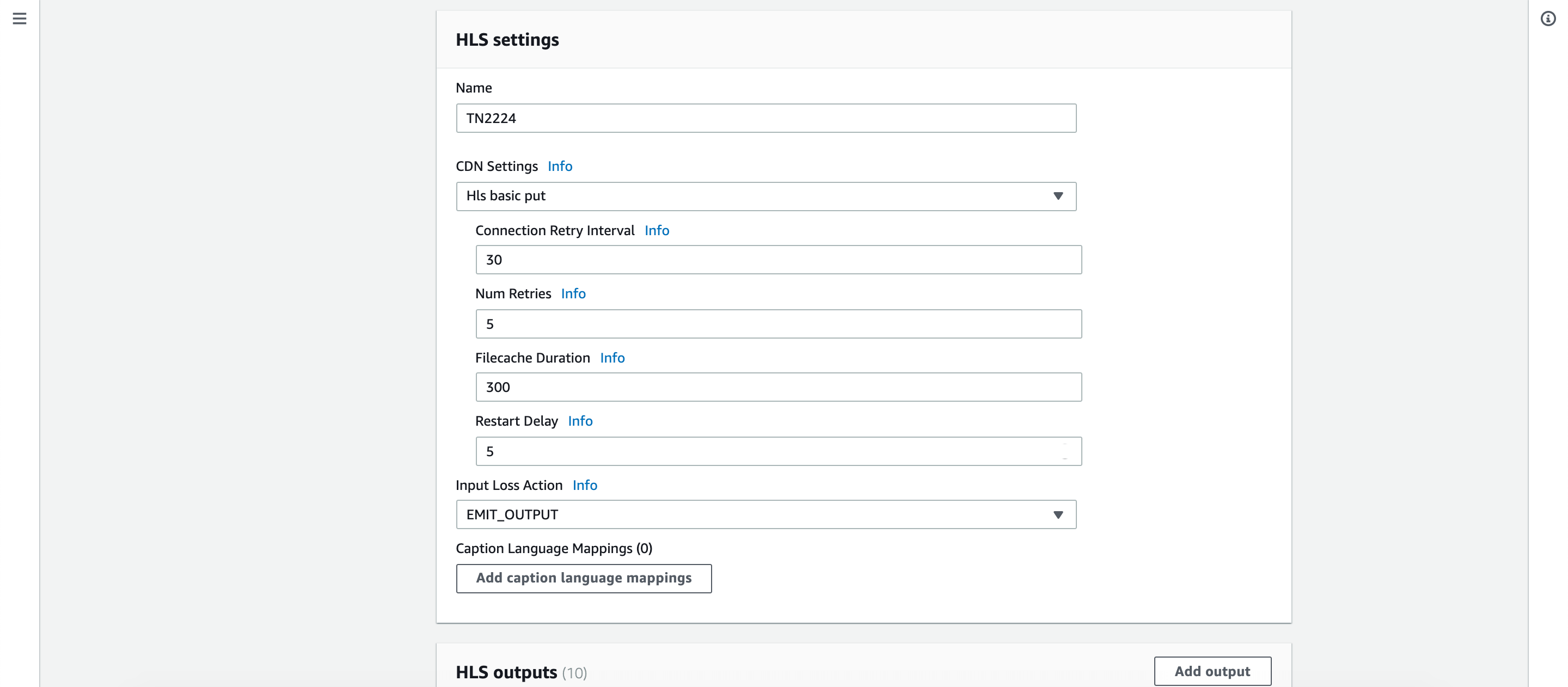
Task: Open the hamburger navigation menu
Action: click(20, 19)
